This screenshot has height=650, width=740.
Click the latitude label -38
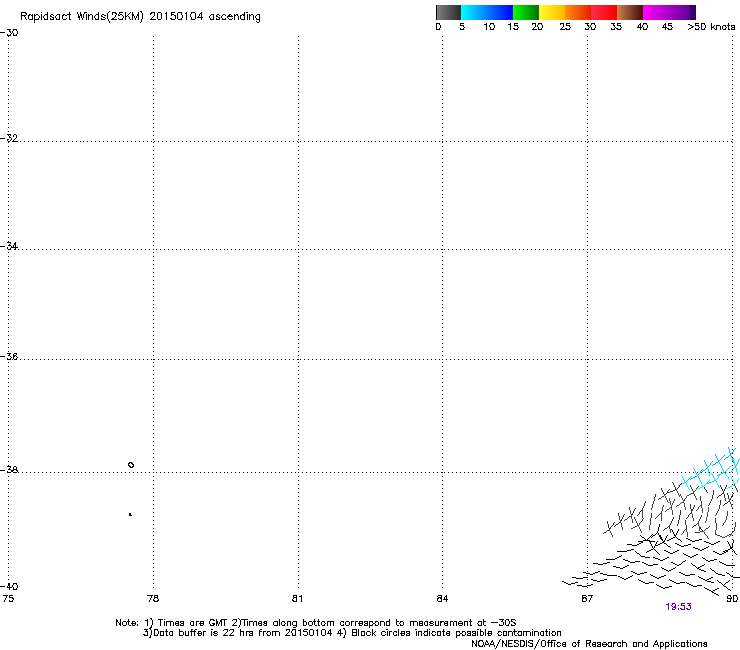point(9,470)
